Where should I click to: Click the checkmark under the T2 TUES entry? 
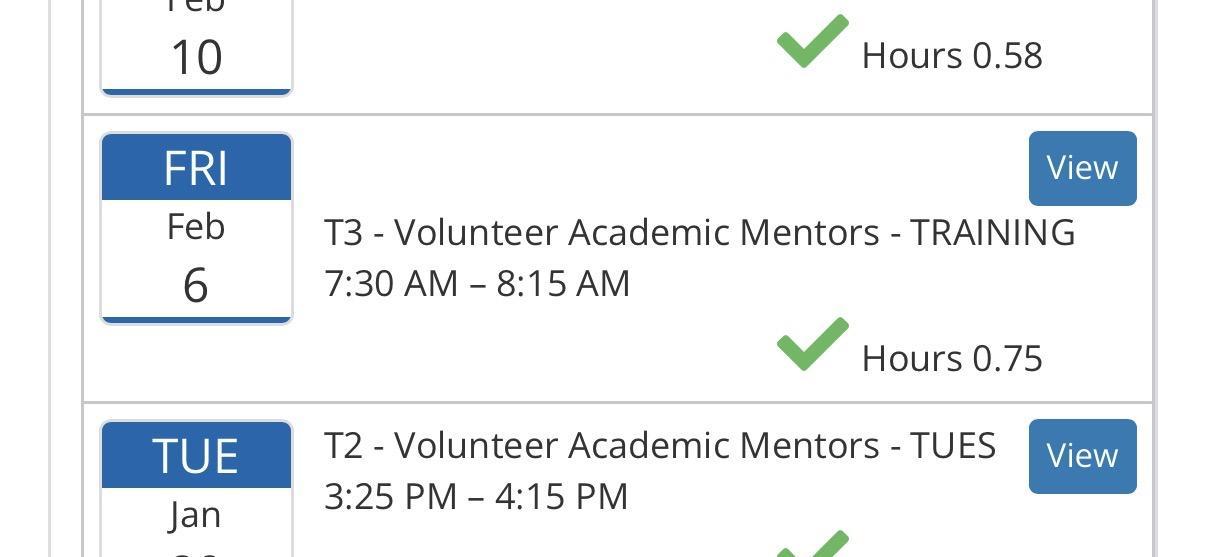click(x=812, y=545)
